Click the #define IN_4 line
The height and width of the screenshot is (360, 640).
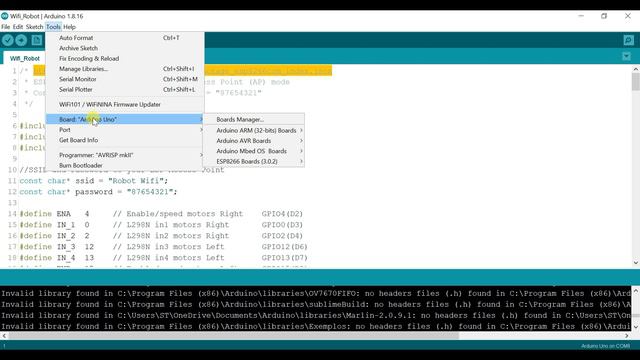click(x=163, y=258)
